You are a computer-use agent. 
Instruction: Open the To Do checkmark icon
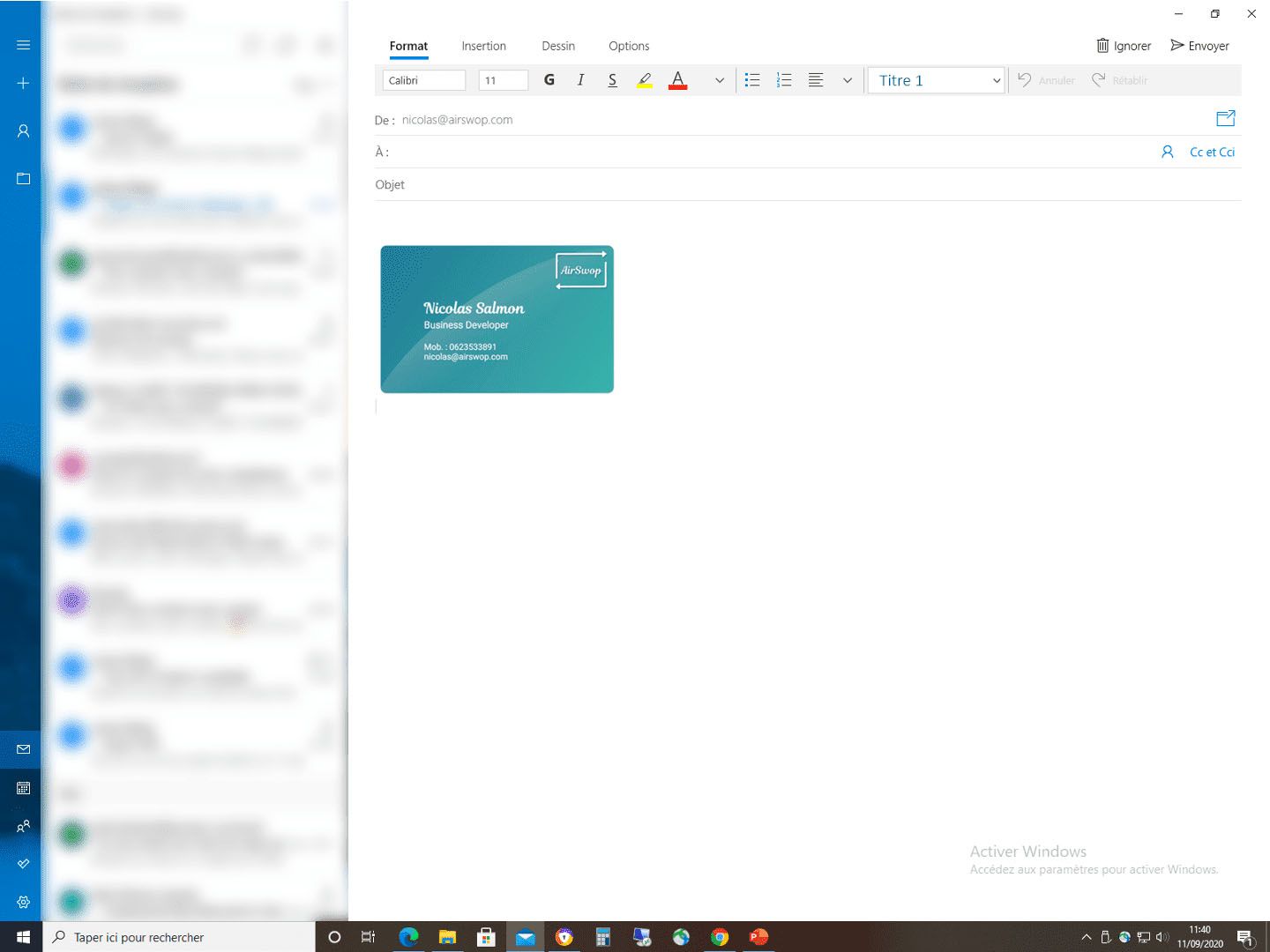(24, 864)
